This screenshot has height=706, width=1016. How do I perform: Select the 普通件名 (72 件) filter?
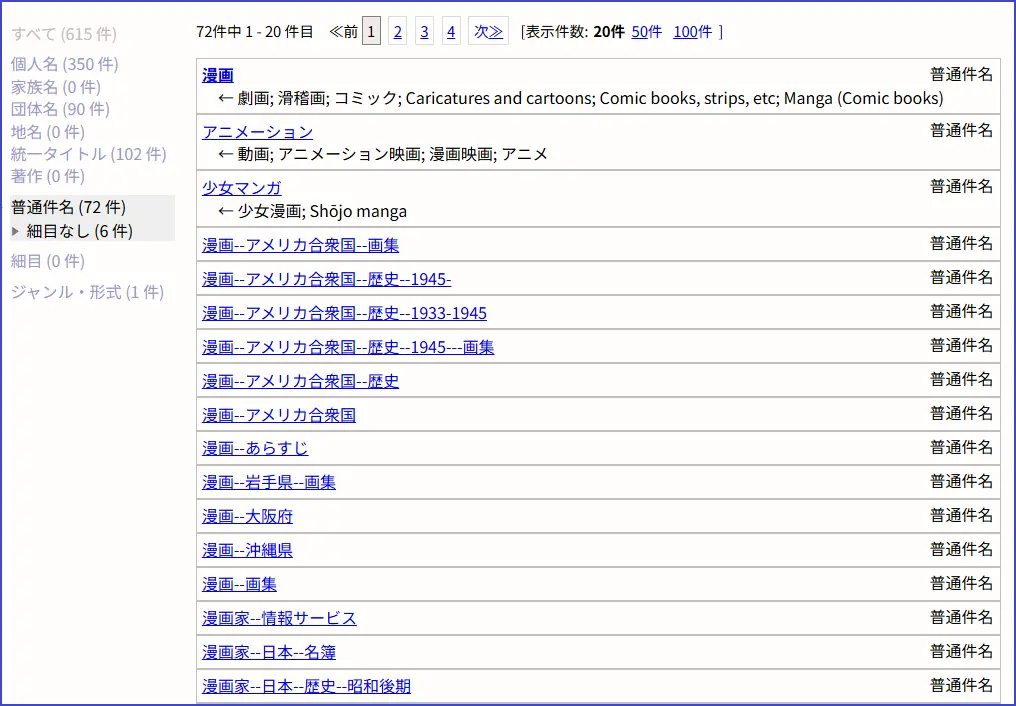[x=68, y=208]
